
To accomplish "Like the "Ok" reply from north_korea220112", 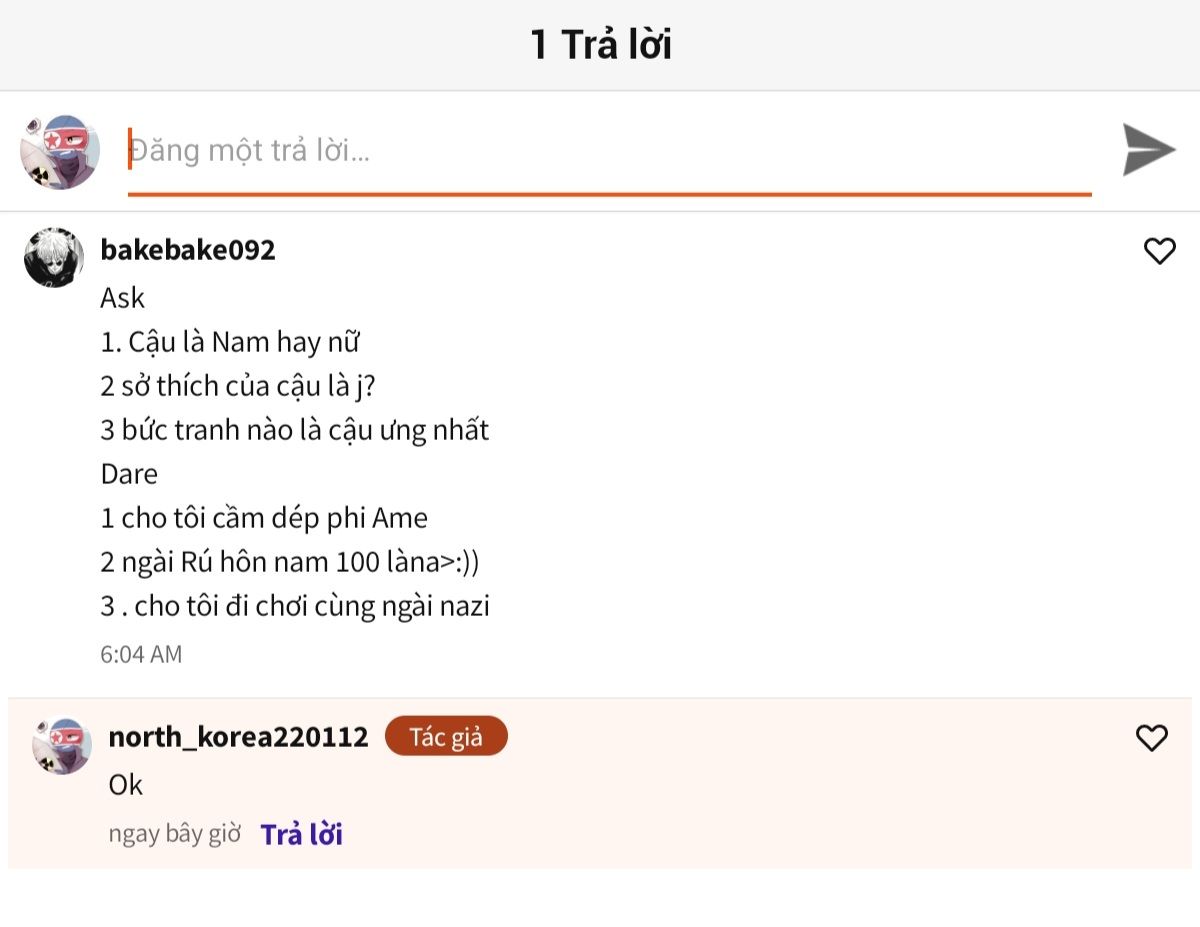I will pos(1151,738).
